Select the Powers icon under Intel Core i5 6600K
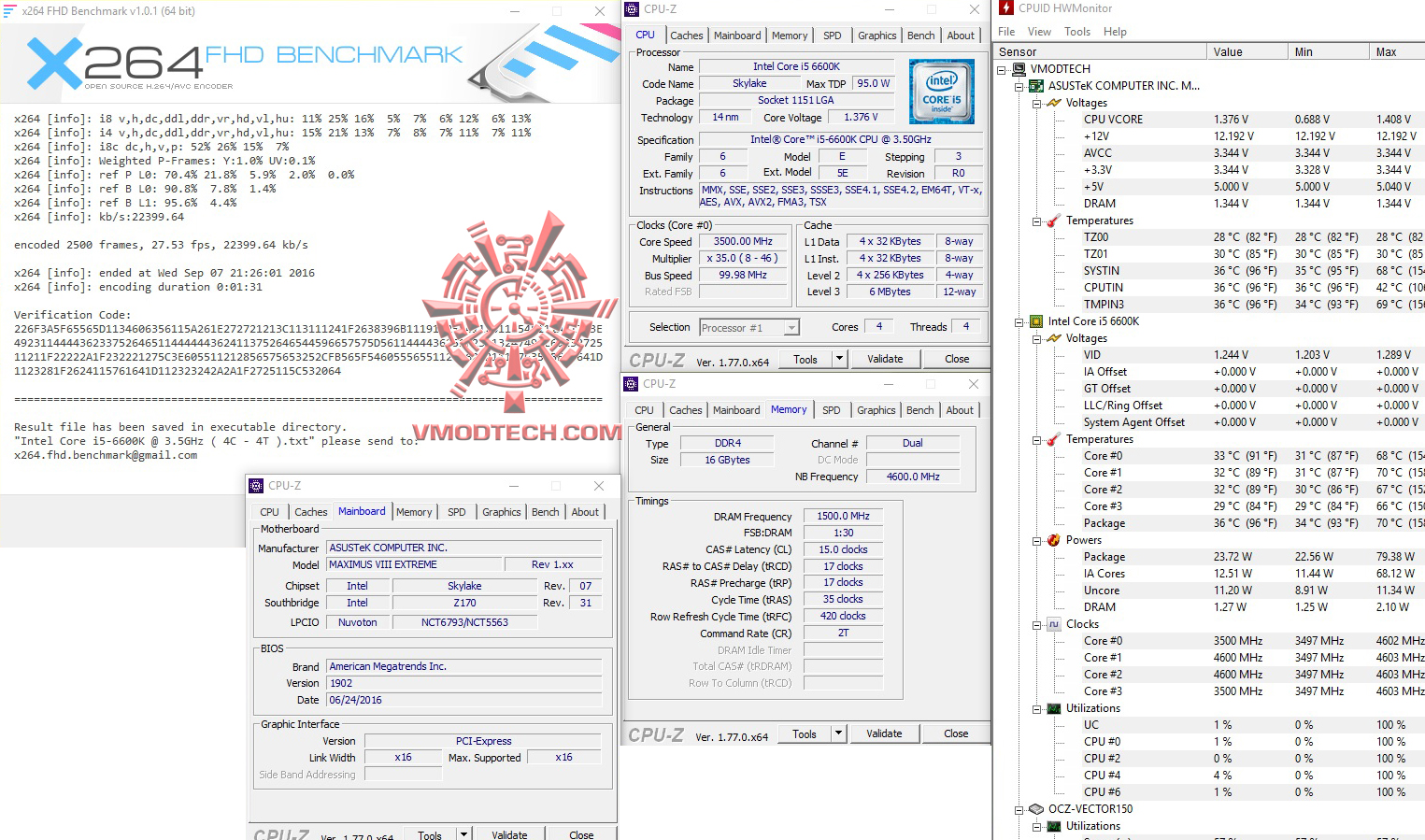This screenshot has width=1425, height=840. tap(1053, 539)
